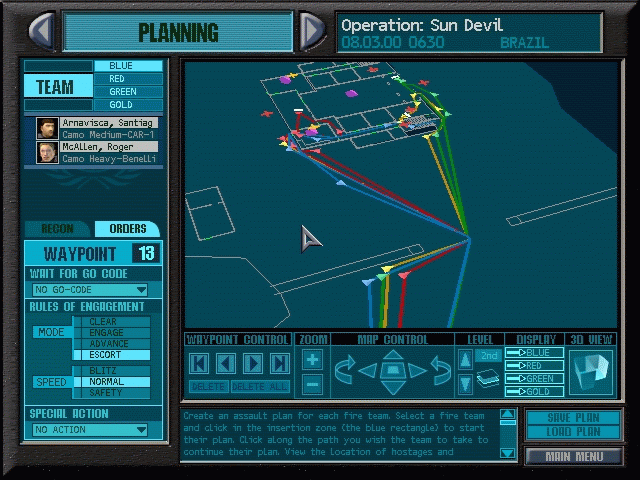Viewport: 640px width, 480px height.
Task: Step to next waypoint button
Action: coord(253,363)
